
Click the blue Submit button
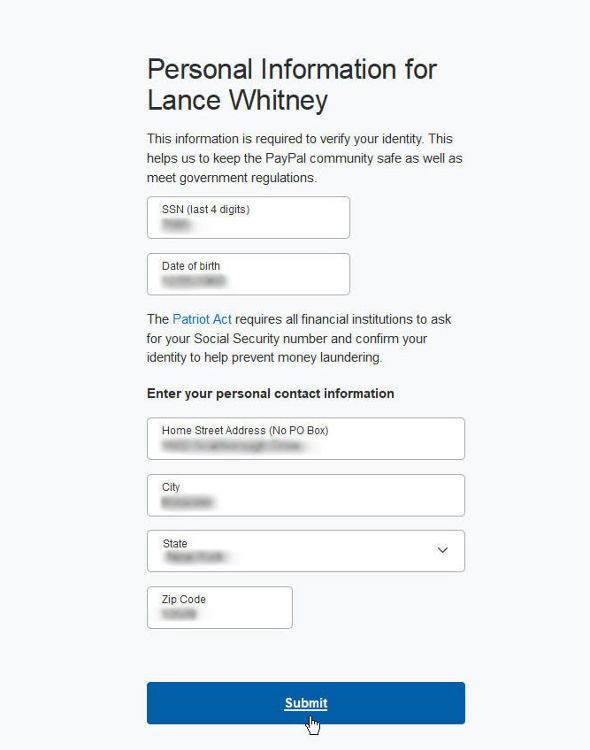(x=306, y=703)
